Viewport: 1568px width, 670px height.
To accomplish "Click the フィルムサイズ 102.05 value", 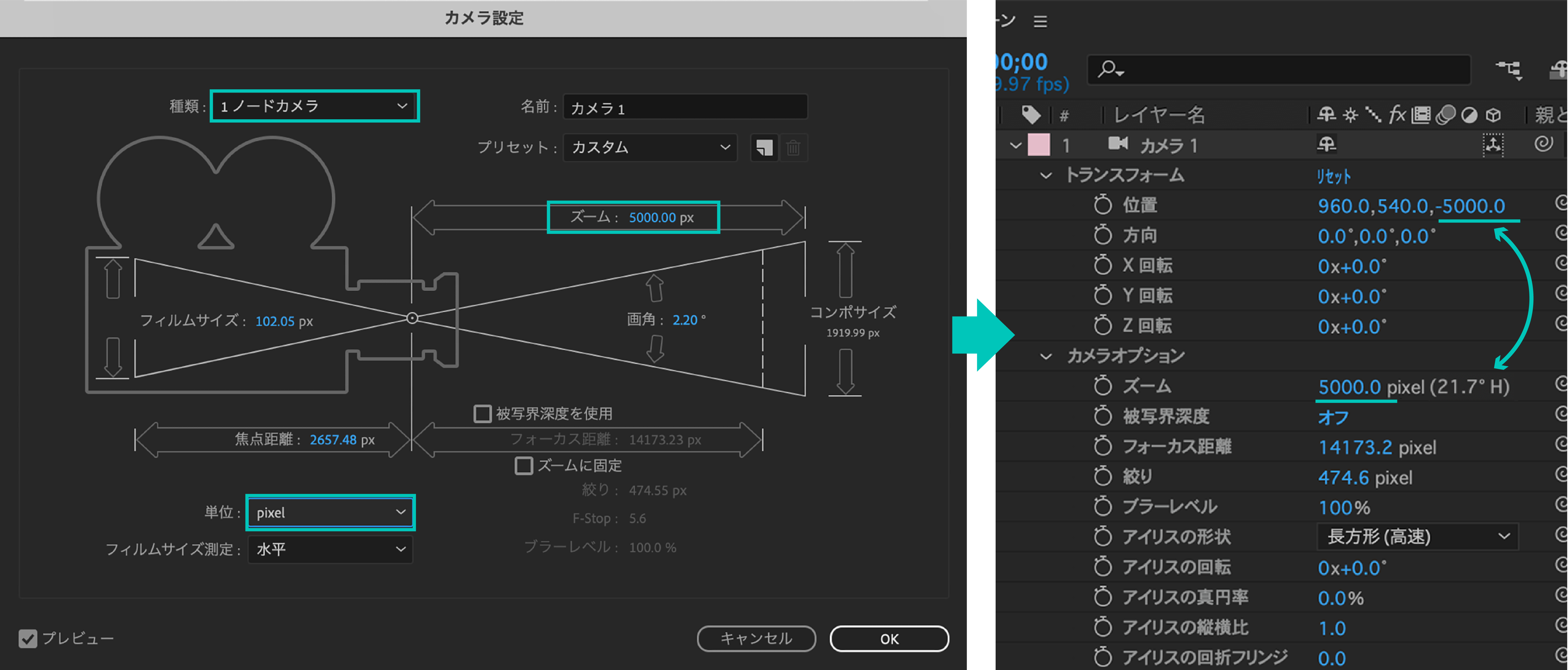I will click(275, 321).
